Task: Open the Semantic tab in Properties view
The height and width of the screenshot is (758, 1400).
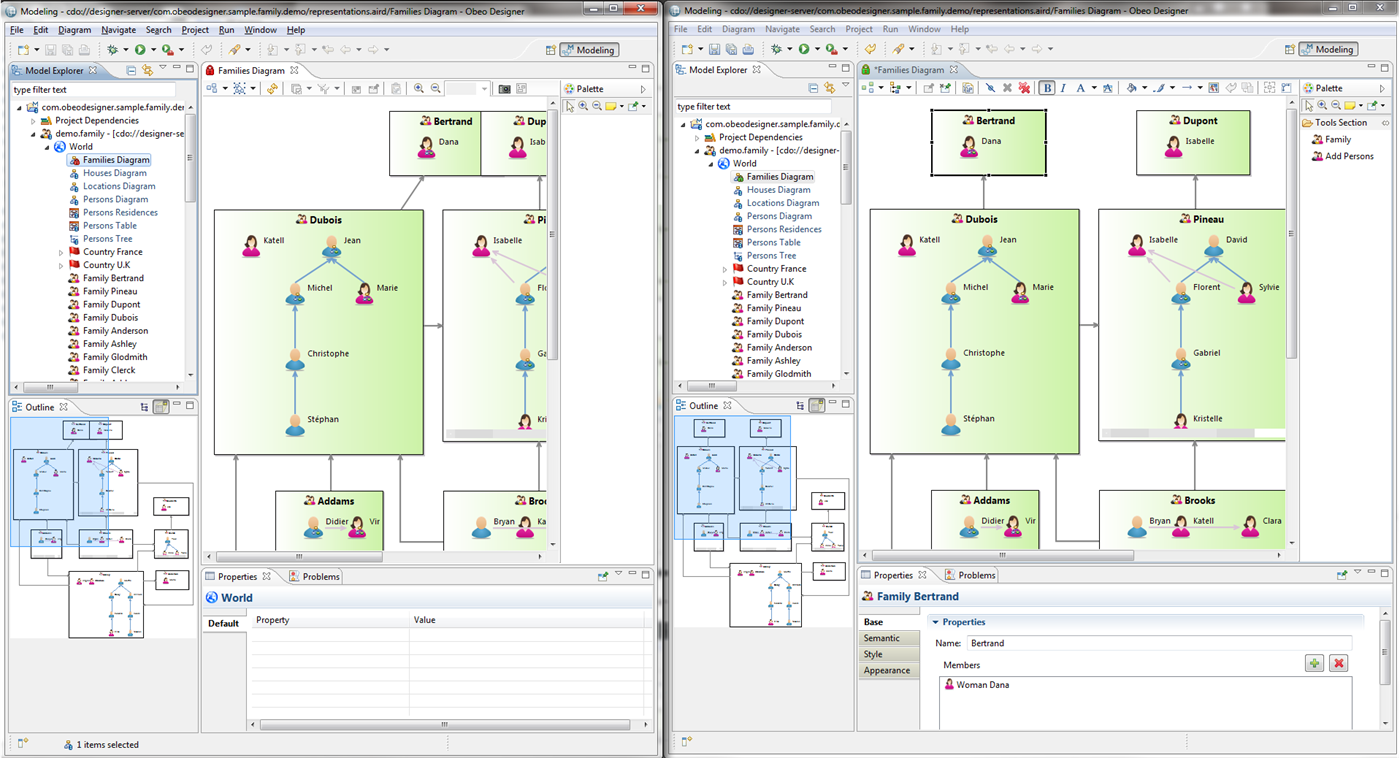Action: pyautogui.click(x=881, y=638)
